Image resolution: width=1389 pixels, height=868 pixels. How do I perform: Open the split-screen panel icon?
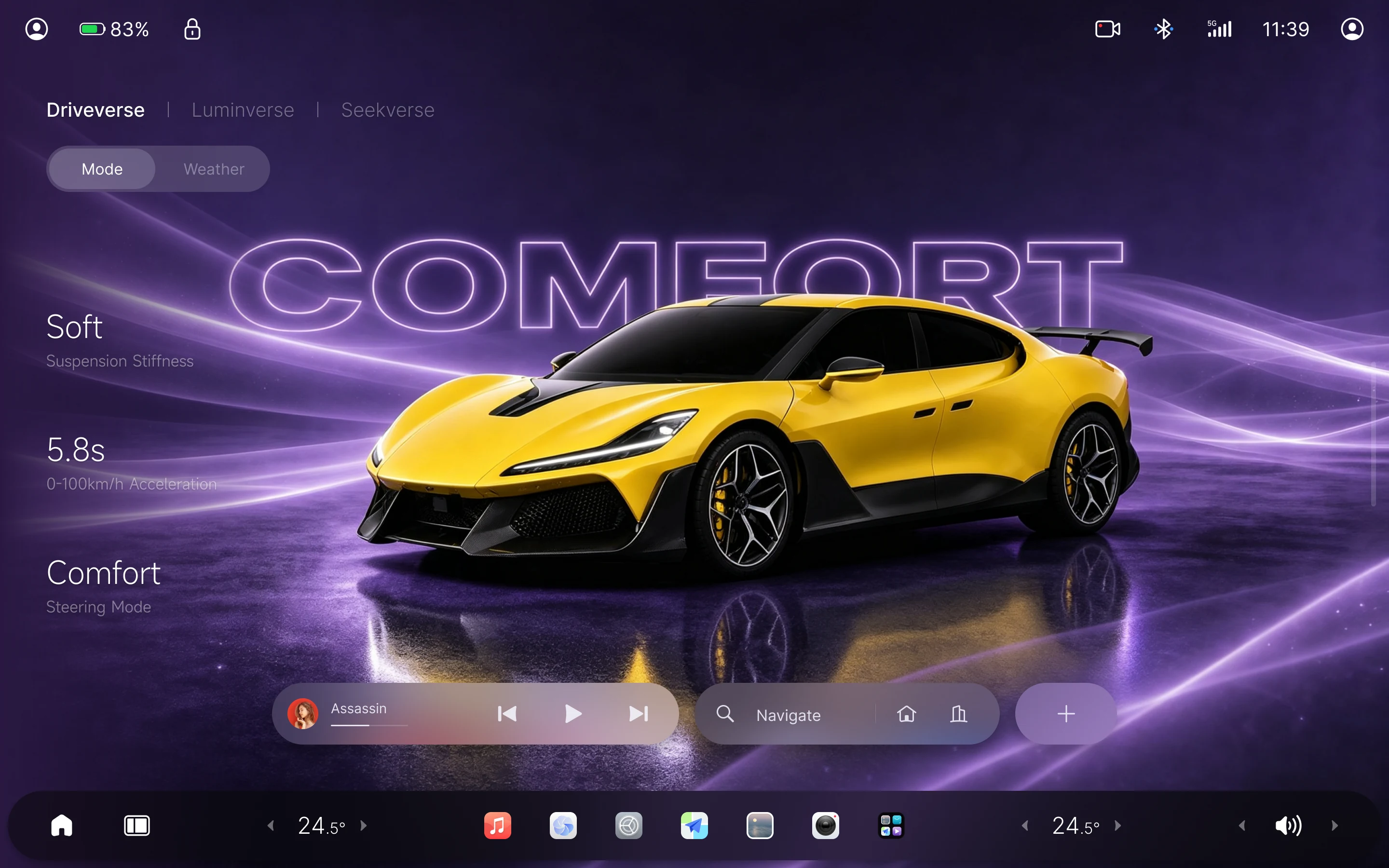tap(136, 826)
